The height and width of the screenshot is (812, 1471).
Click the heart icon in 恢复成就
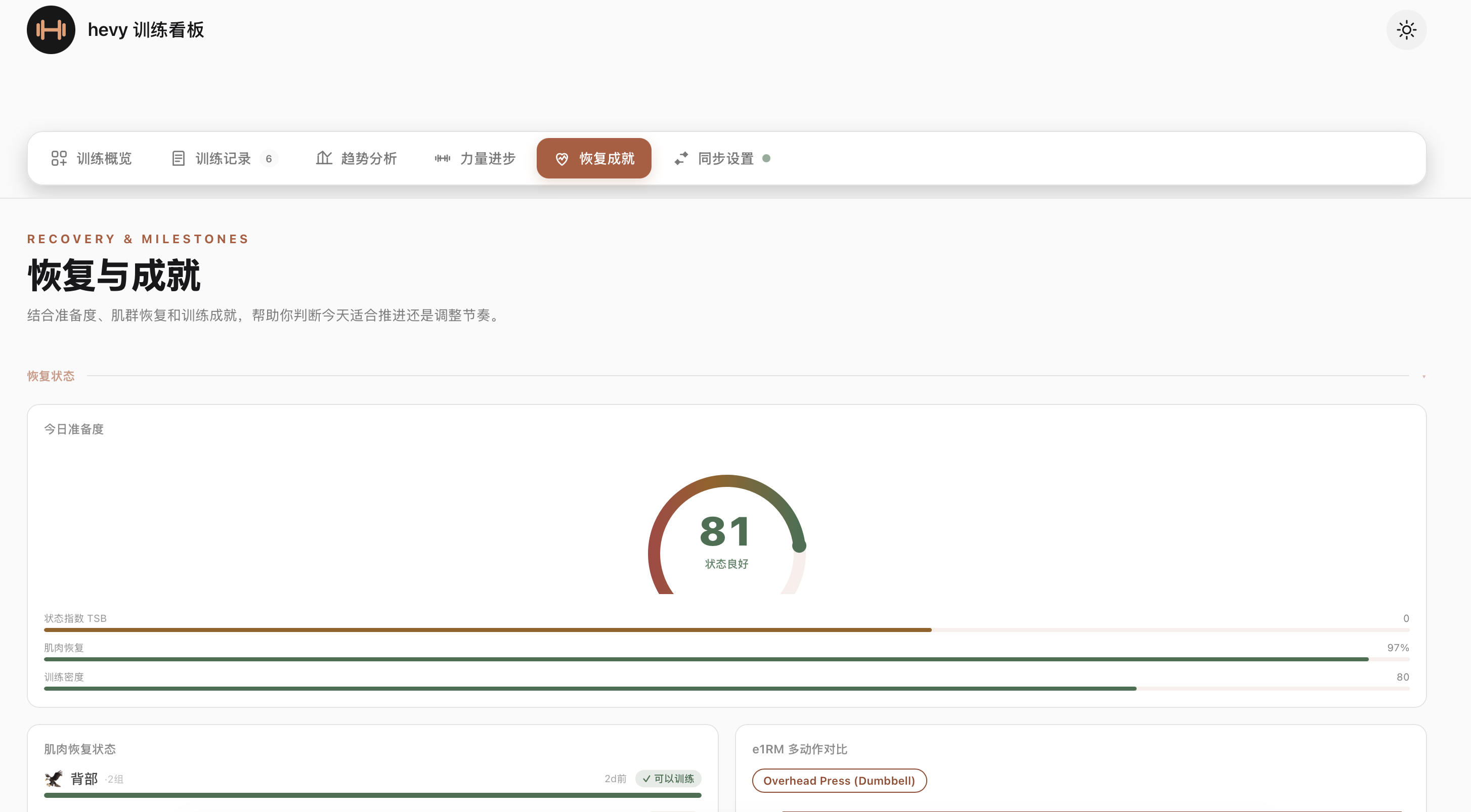[562, 159]
